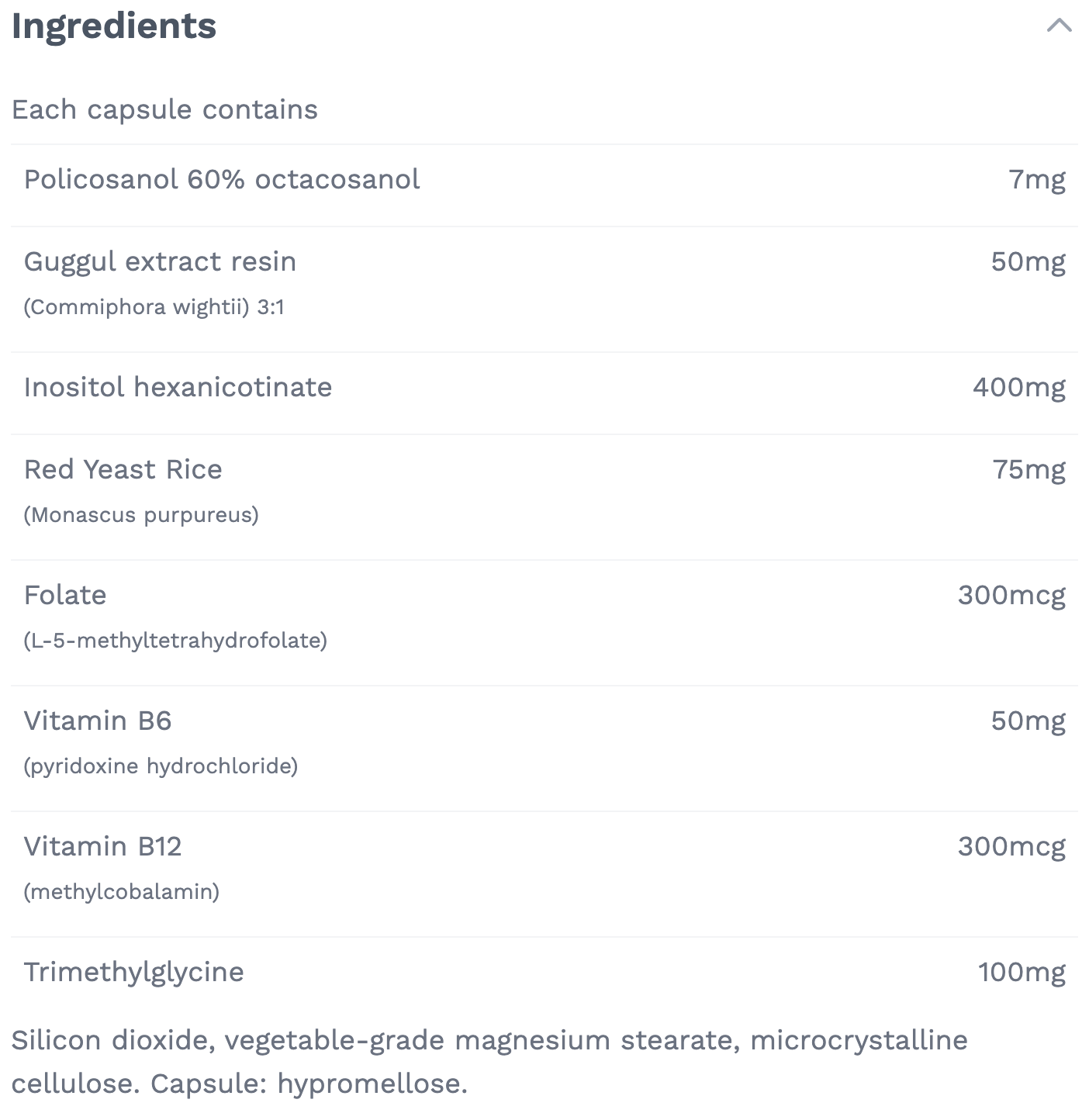This screenshot has height=1120, width=1089.
Task: Select the (L-5-methyltetrahydrofolate) description
Action: [x=175, y=641]
